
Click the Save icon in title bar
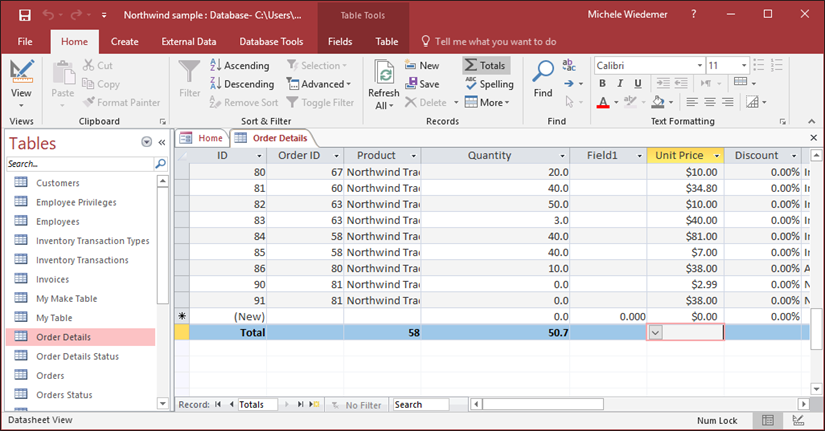25,15
